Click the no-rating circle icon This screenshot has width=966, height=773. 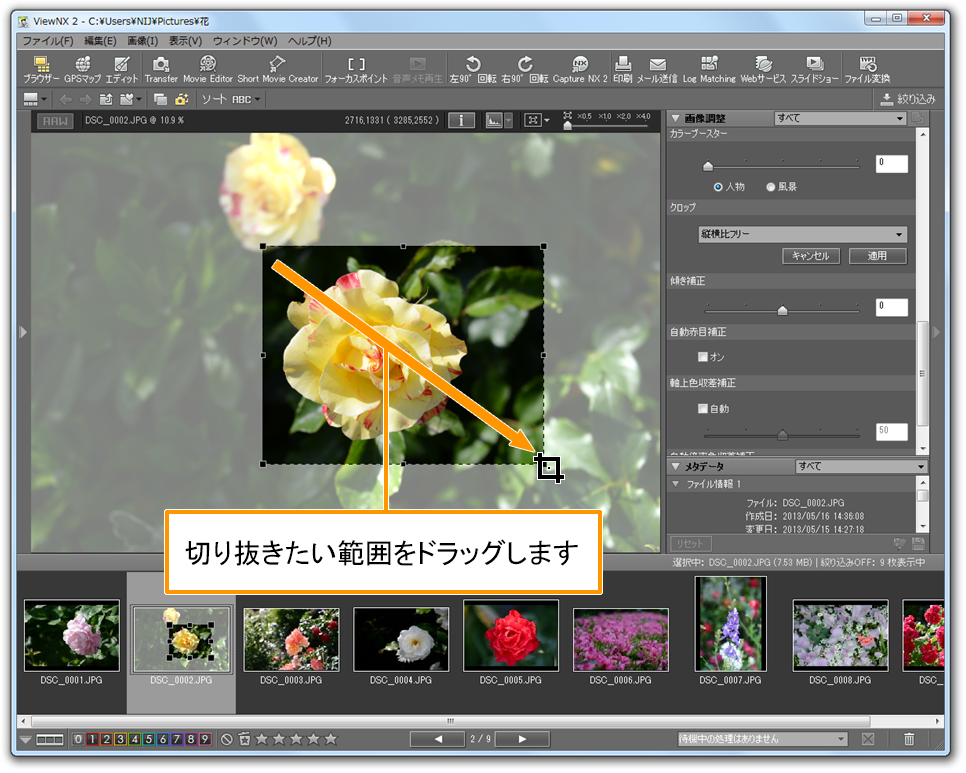click(227, 739)
